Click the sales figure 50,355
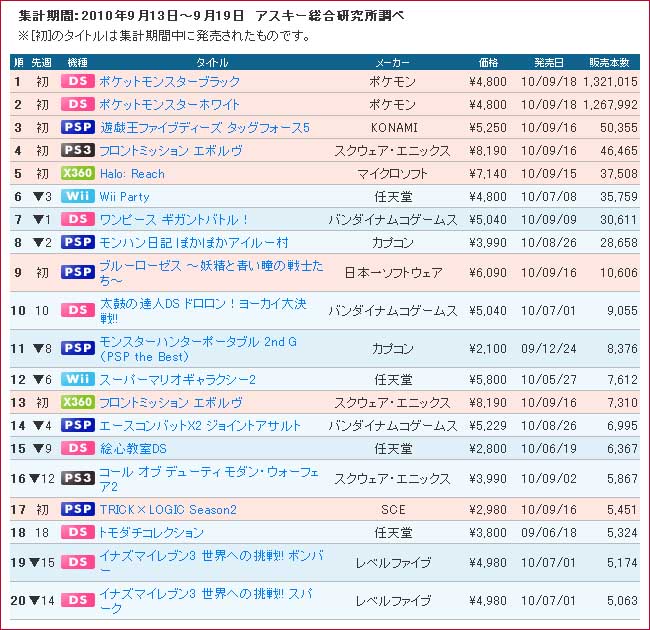Image resolution: width=650 pixels, height=630 pixels. (x=619, y=128)
